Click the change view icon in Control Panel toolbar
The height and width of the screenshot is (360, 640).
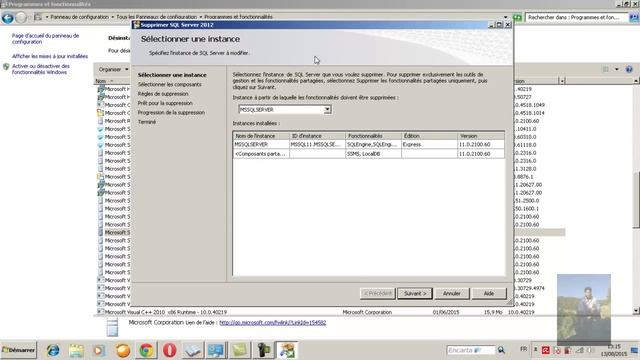[x=606, y=69]
